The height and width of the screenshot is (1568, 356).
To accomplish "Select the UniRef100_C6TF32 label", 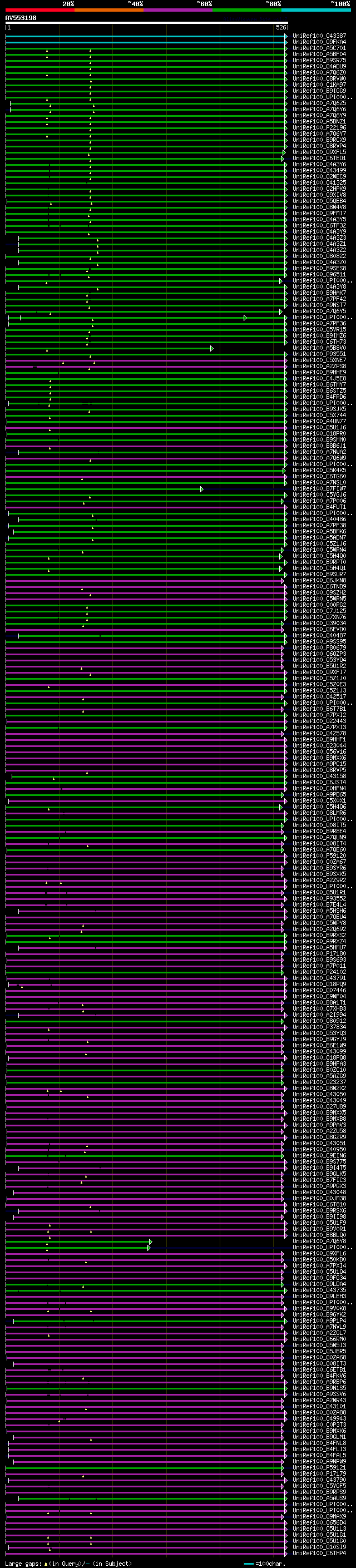I will (x=319, y=225).
